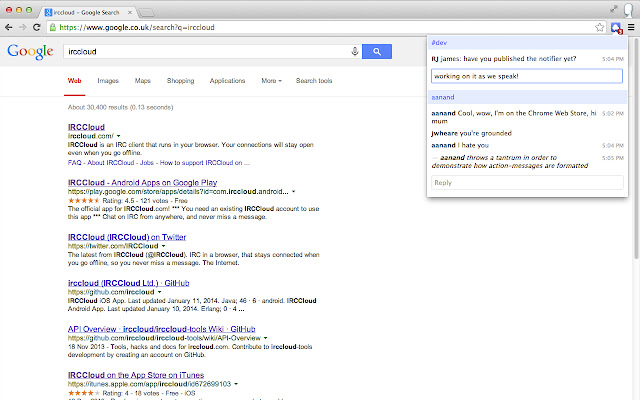Expand the More dropdown
This screenshot has height=400, width=640.
271,81
